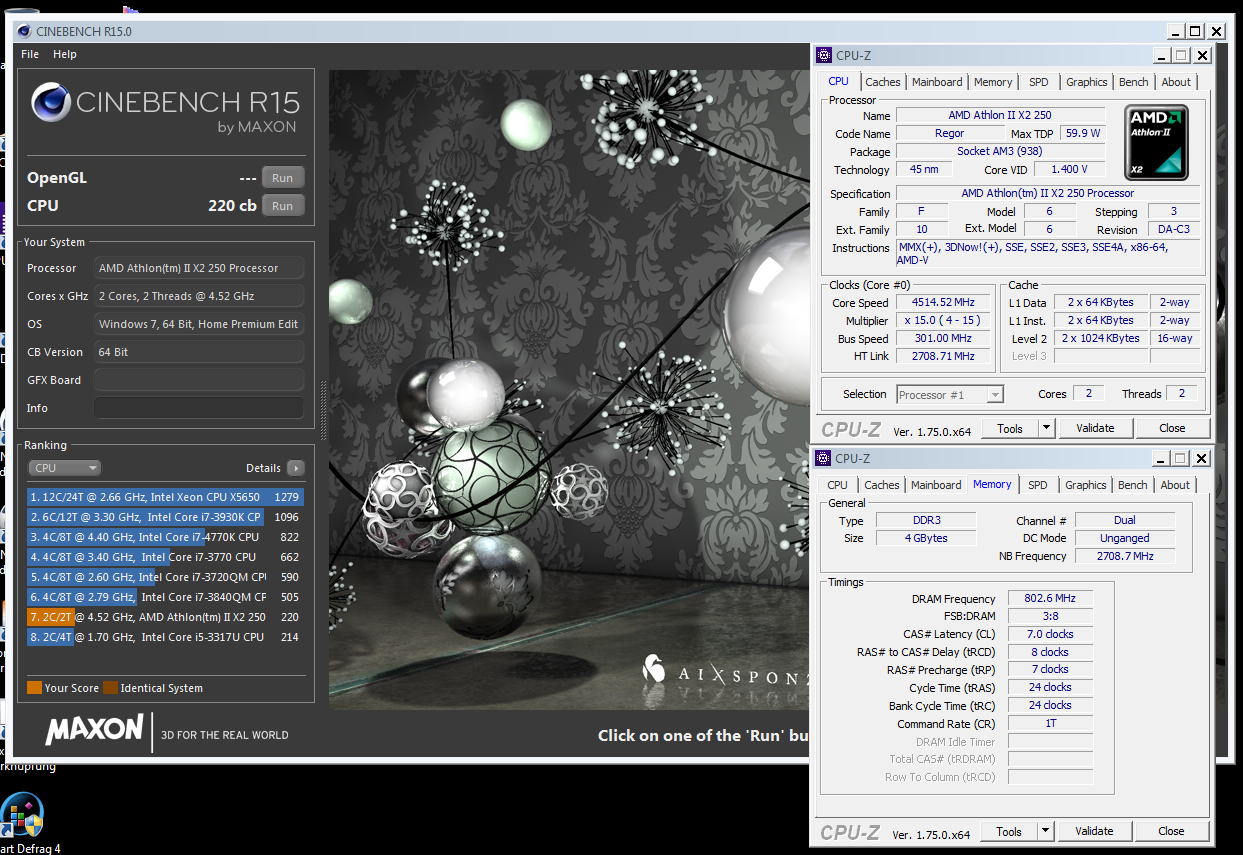1243x855 pixels.
Task: Click Tools button in upper CPU-Z
Action: [1010, 428]
